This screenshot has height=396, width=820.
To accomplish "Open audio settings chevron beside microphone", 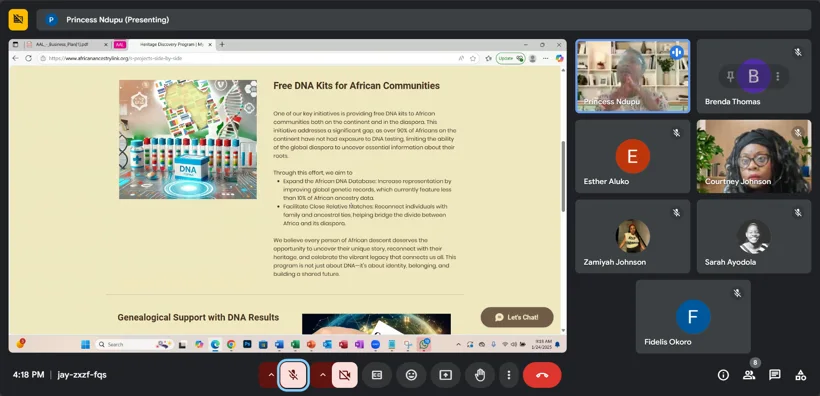I will 270,375.
